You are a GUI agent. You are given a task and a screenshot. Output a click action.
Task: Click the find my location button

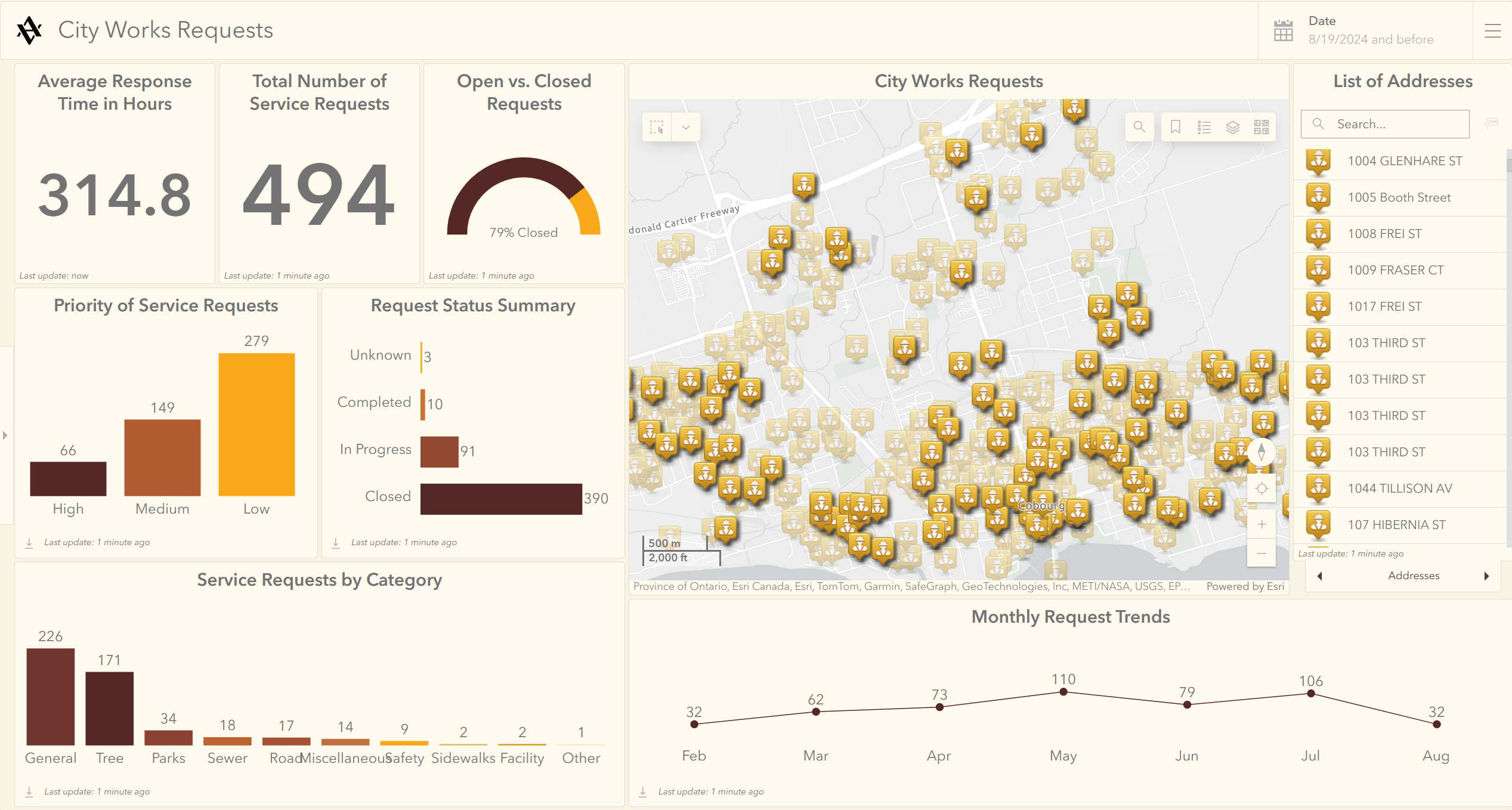[1261, 489]
